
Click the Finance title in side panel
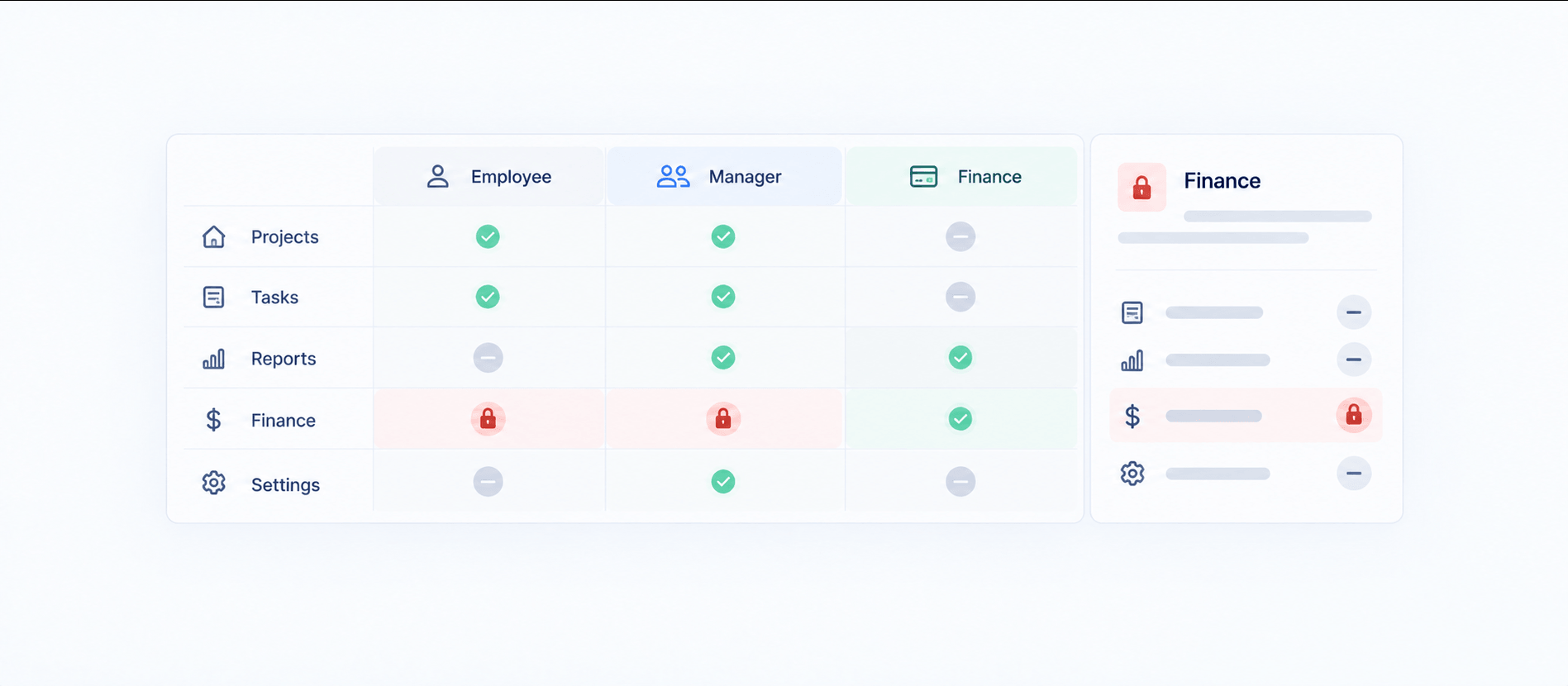[1222, 181]
